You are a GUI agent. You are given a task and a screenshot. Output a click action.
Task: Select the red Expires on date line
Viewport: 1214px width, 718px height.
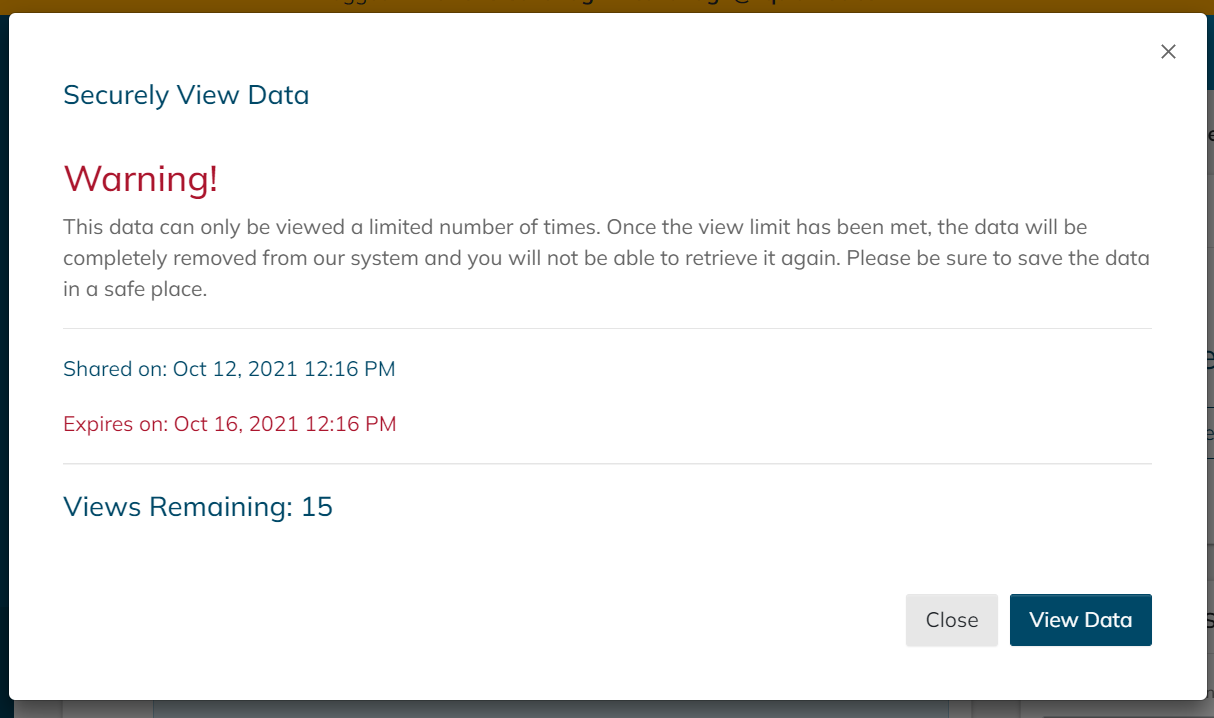point(229,424)
